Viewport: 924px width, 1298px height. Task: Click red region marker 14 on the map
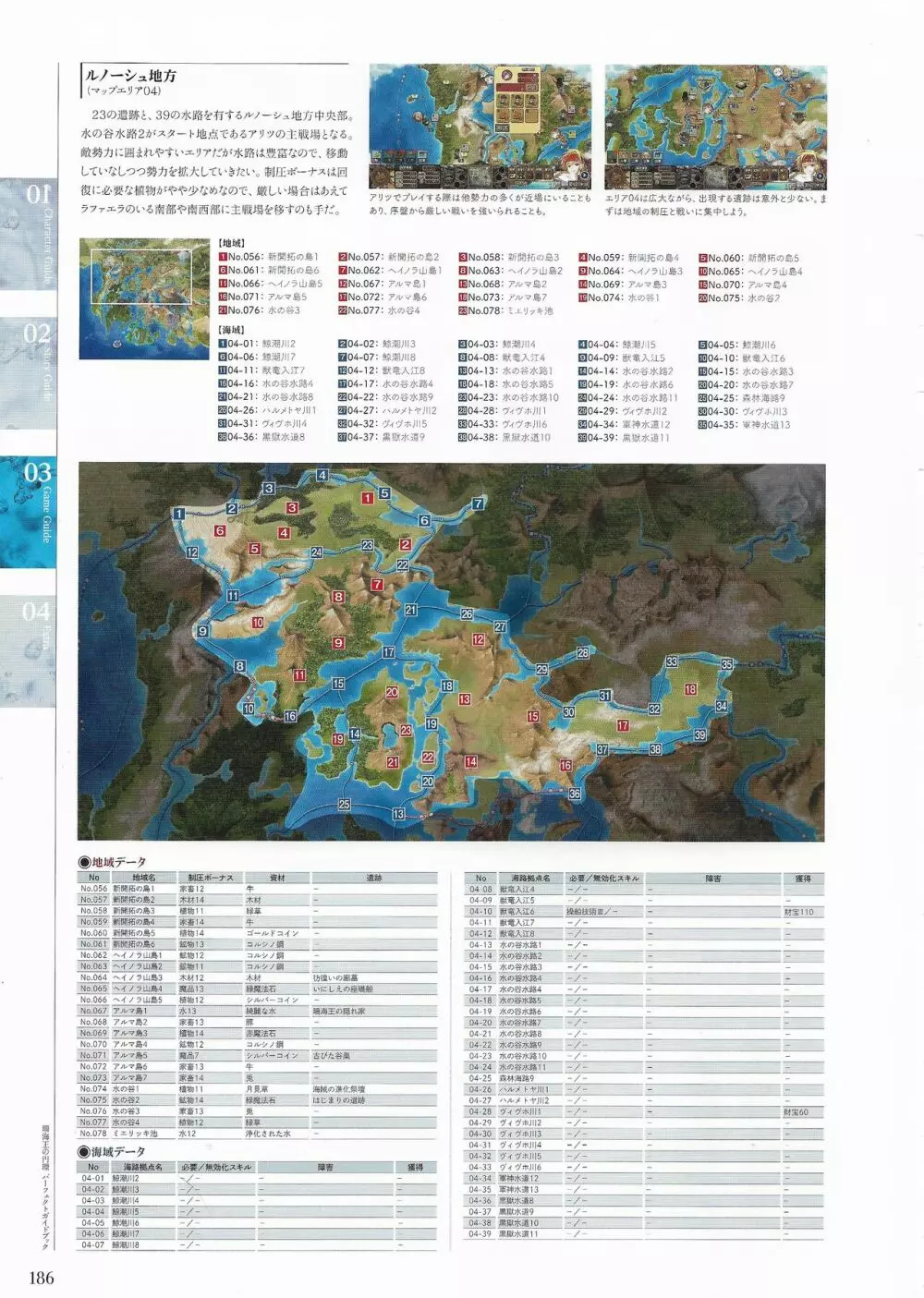471,762
